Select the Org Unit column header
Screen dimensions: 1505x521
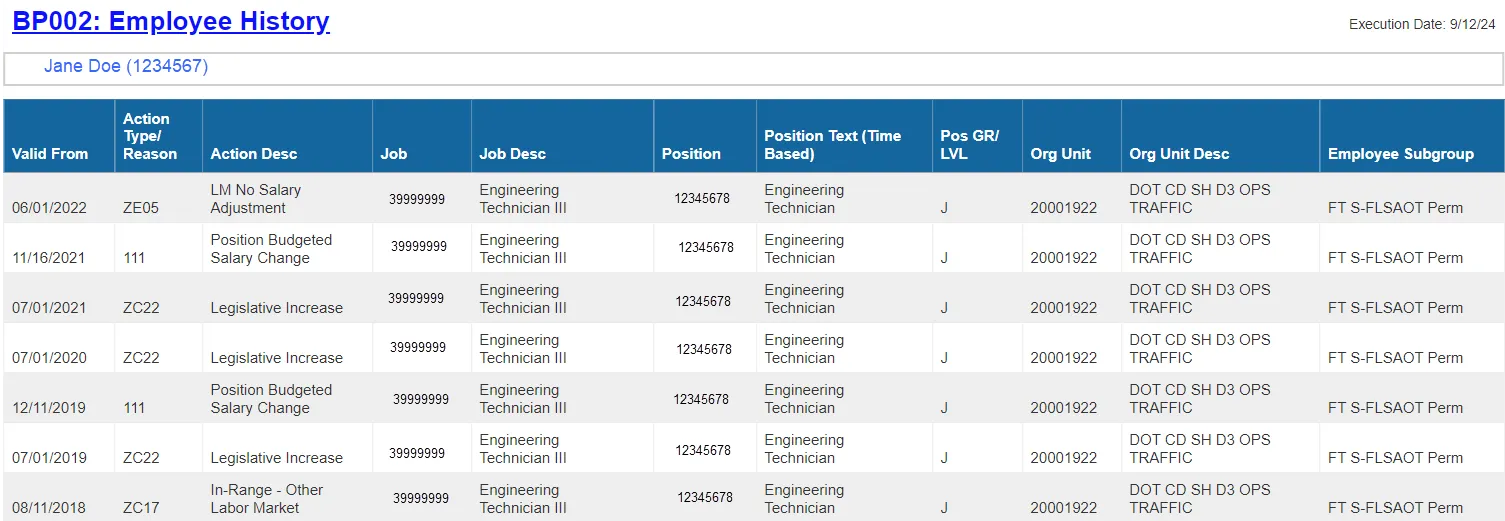[1060, 154]
